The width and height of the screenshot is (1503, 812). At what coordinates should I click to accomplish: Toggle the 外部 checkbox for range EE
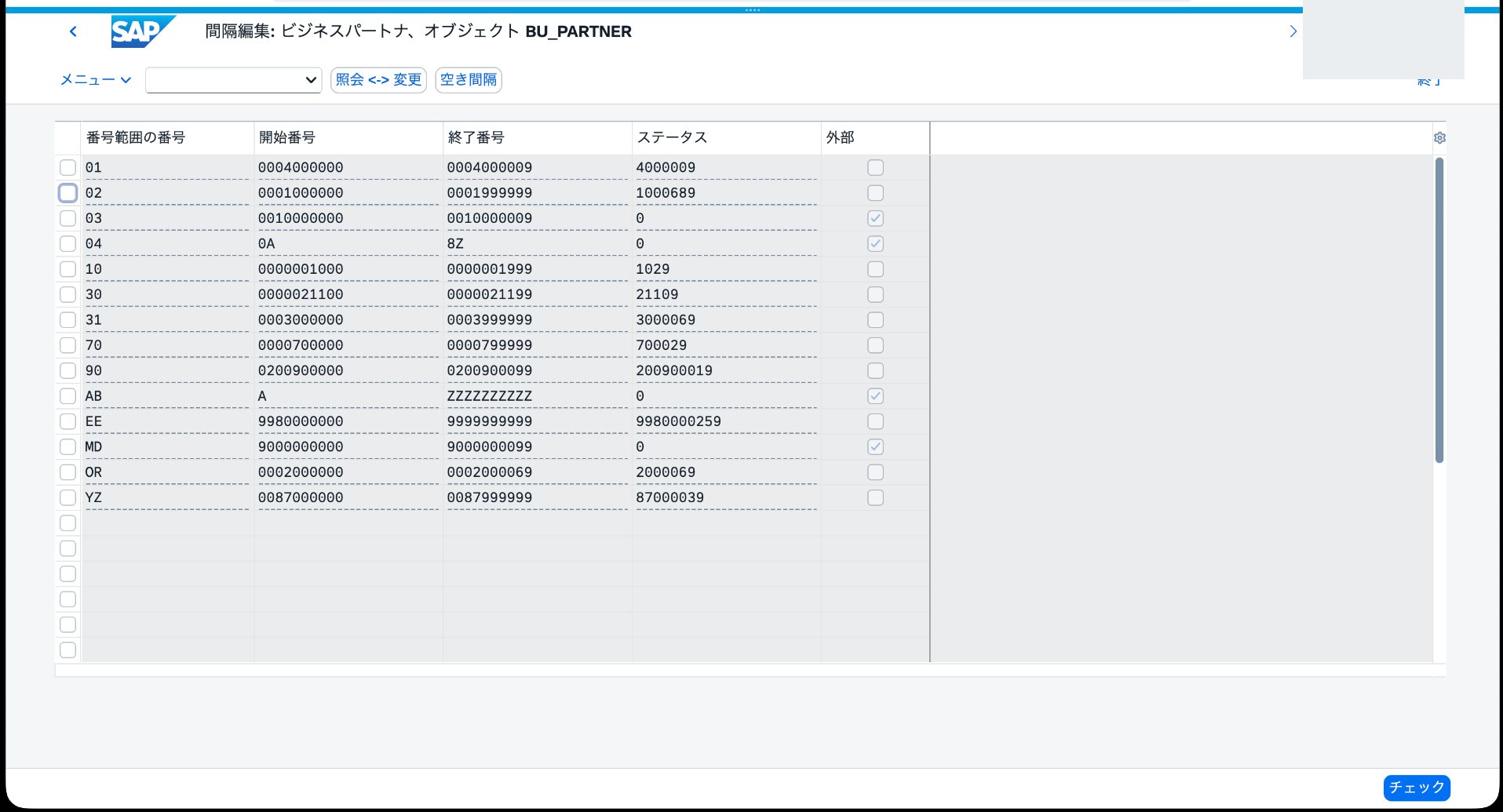(876, 421)
